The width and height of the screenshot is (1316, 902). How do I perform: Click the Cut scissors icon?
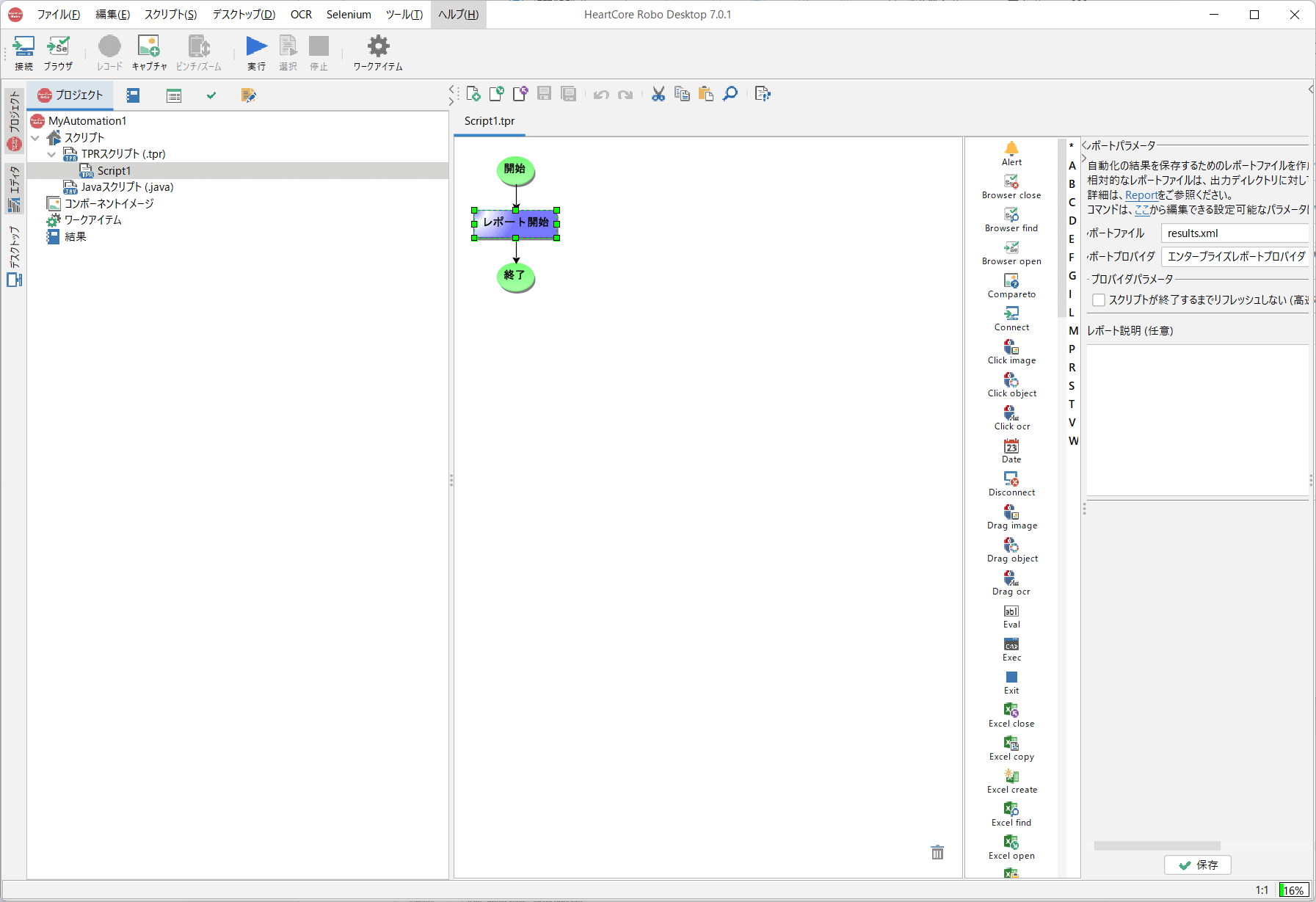click(x=658, y=94)
